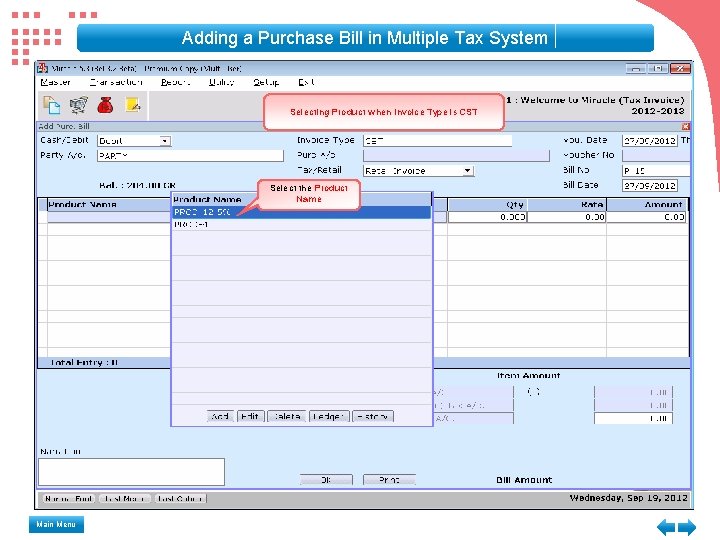Open the Transaction menu
This screenshot has width=720, height=540.
pyautogui.click(x=116, y=82)
